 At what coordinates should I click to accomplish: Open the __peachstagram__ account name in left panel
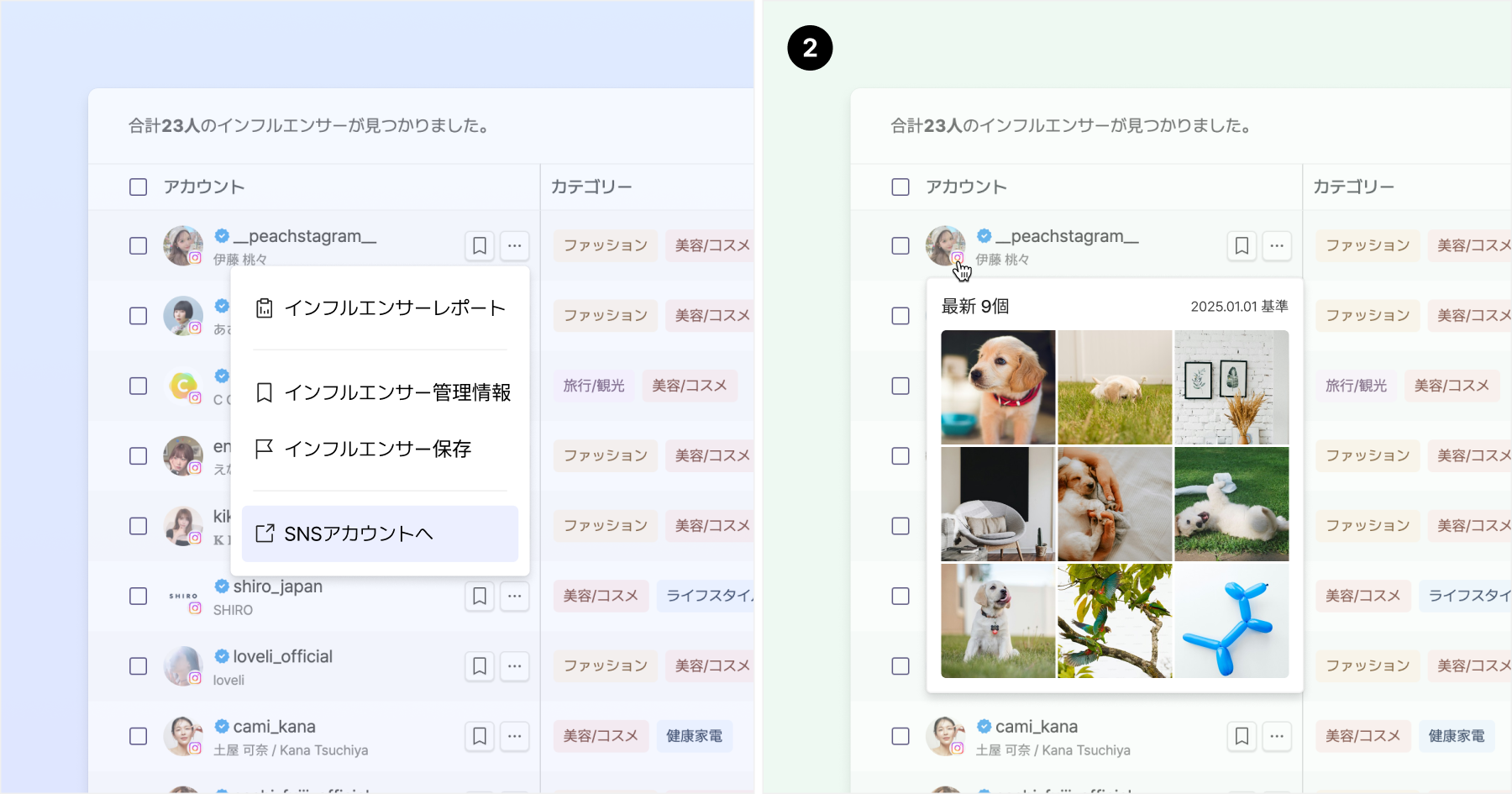pos(304,236)
